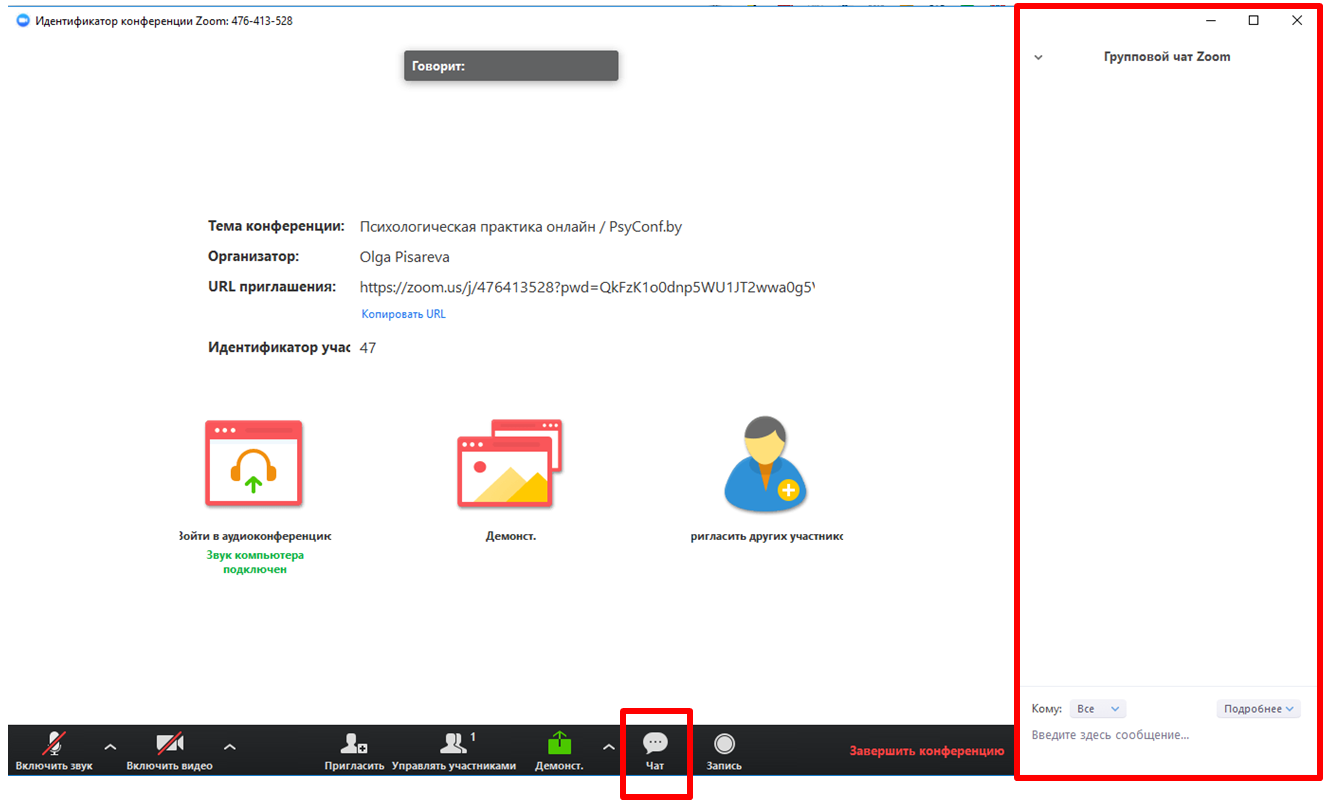Select the invitation URL text

coord(587,287)
